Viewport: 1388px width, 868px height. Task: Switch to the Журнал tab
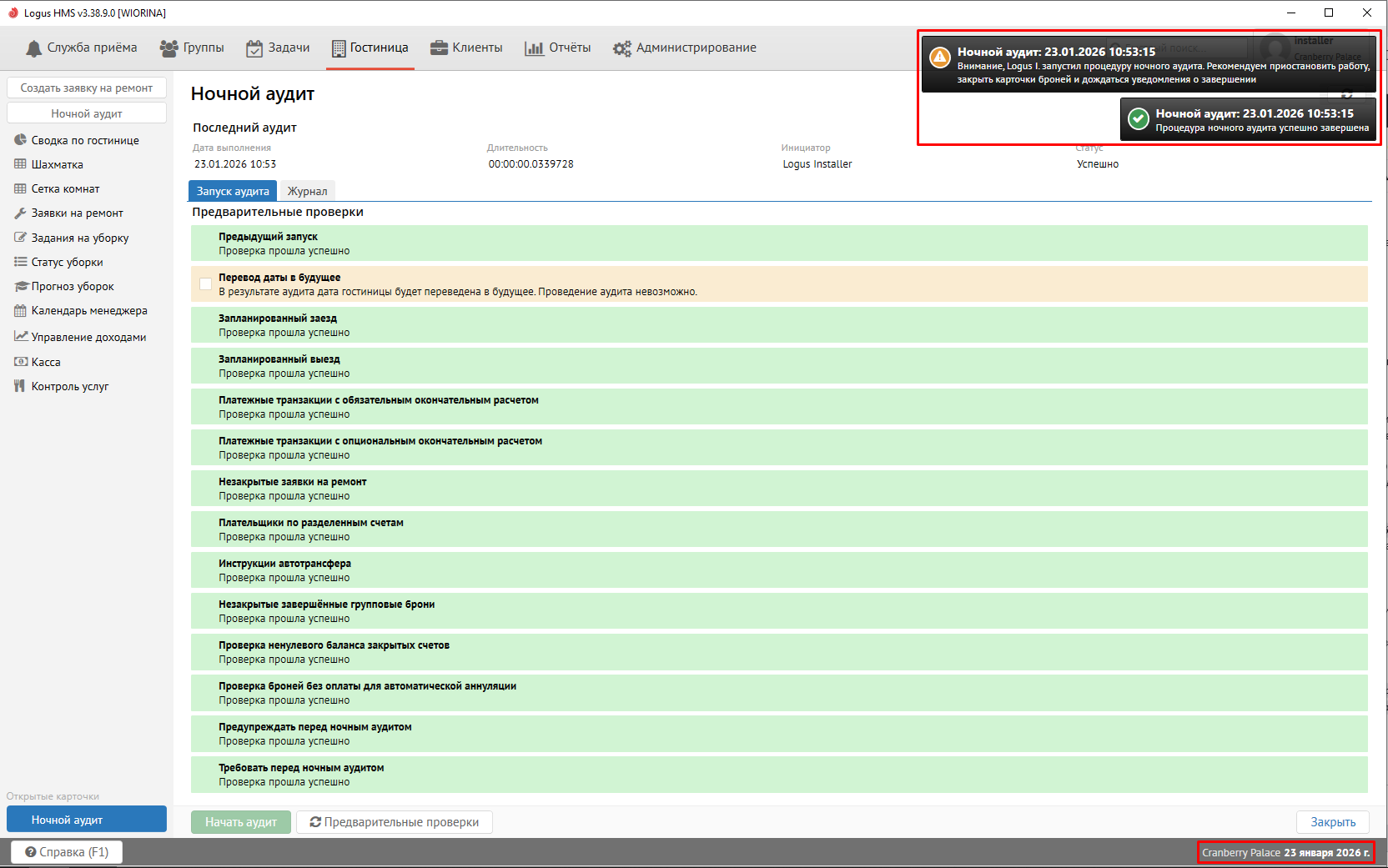click(x=308, y=191)
